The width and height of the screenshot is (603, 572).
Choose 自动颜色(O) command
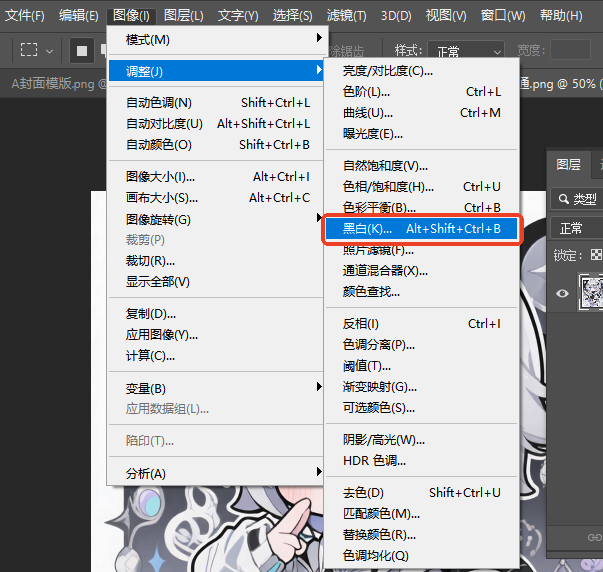pyautogui.click(x=215, y=145)
